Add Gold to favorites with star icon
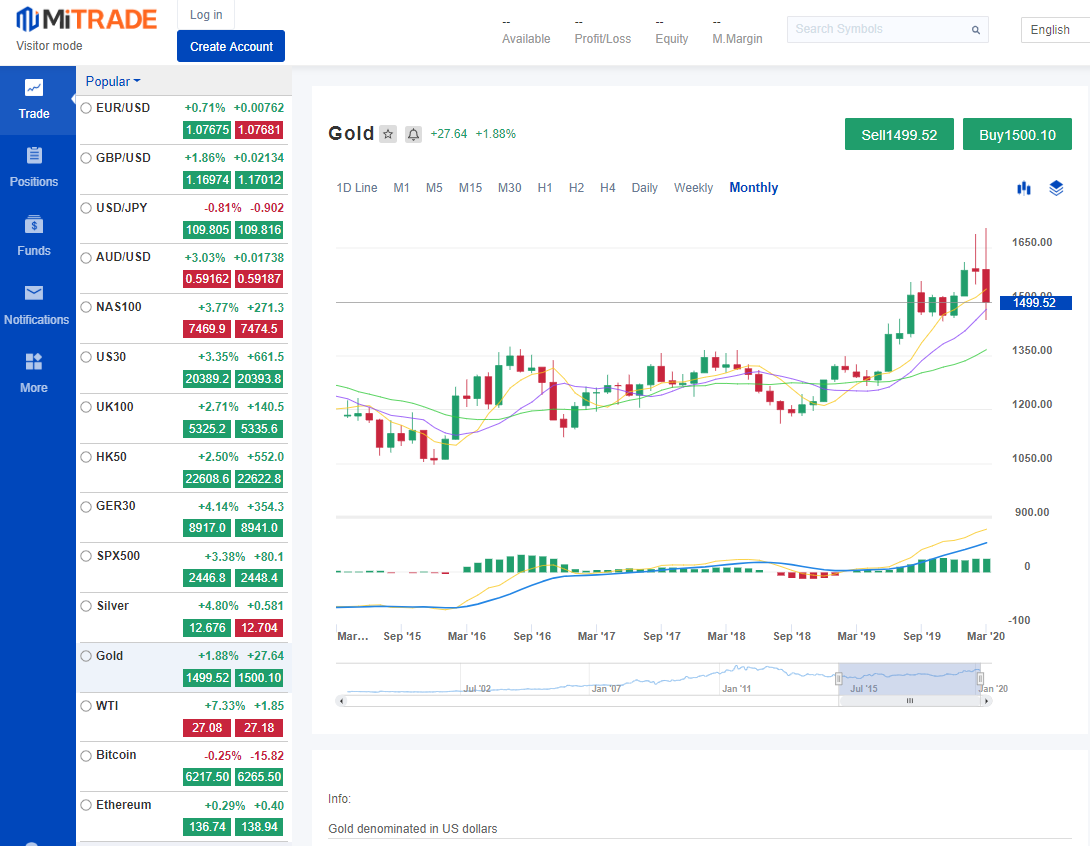The width and height of the screenshot is (1090, 846). click(x=388, y=135)
